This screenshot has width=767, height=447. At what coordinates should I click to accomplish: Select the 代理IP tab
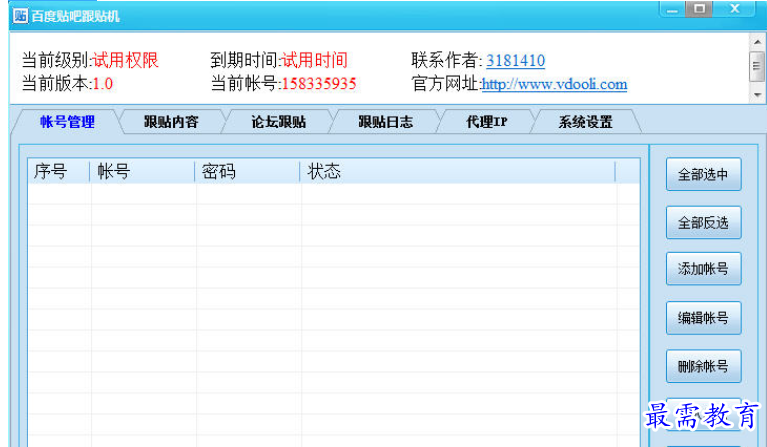pyautogui.click(x=487, y=122)
